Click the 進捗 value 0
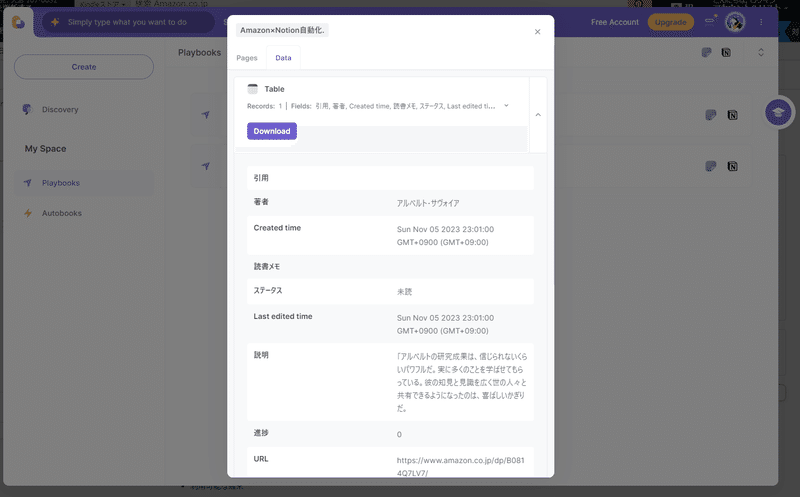Image resolution: width=800 pixels, height=497 pixels. tap(399, 434)
